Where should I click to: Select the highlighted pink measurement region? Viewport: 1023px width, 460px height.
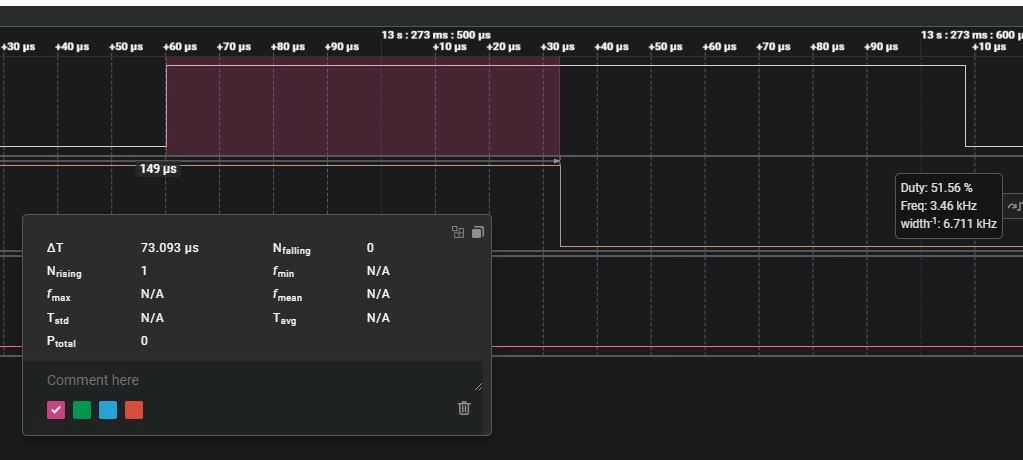[362, 106]
